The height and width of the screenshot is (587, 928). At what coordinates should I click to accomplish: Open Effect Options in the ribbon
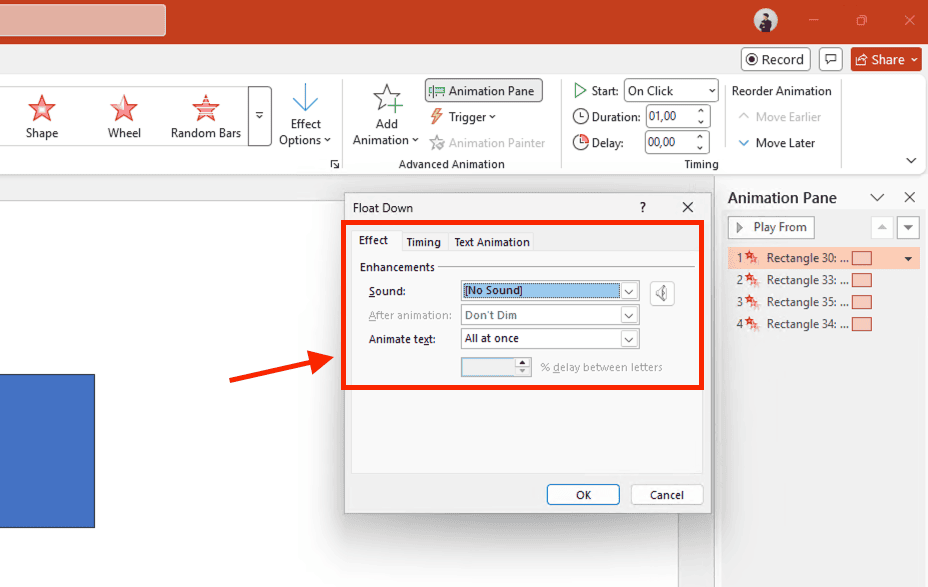point(306,115)
